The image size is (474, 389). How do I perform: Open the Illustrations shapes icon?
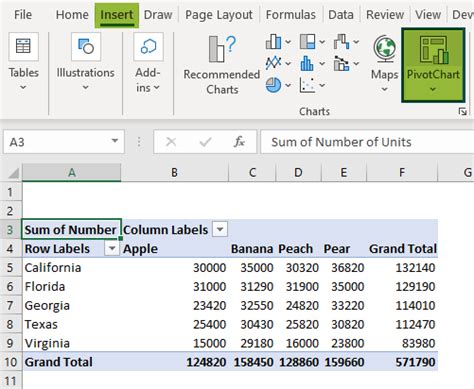[x=86, y=47]
